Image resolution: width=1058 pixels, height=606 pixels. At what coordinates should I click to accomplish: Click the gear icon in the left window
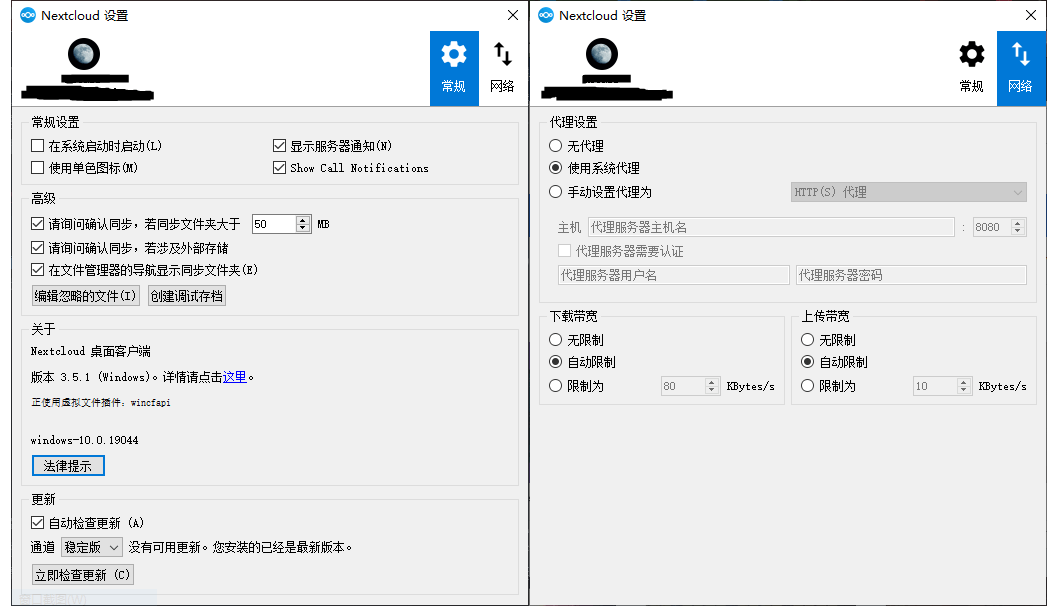(x=453, y=55)
